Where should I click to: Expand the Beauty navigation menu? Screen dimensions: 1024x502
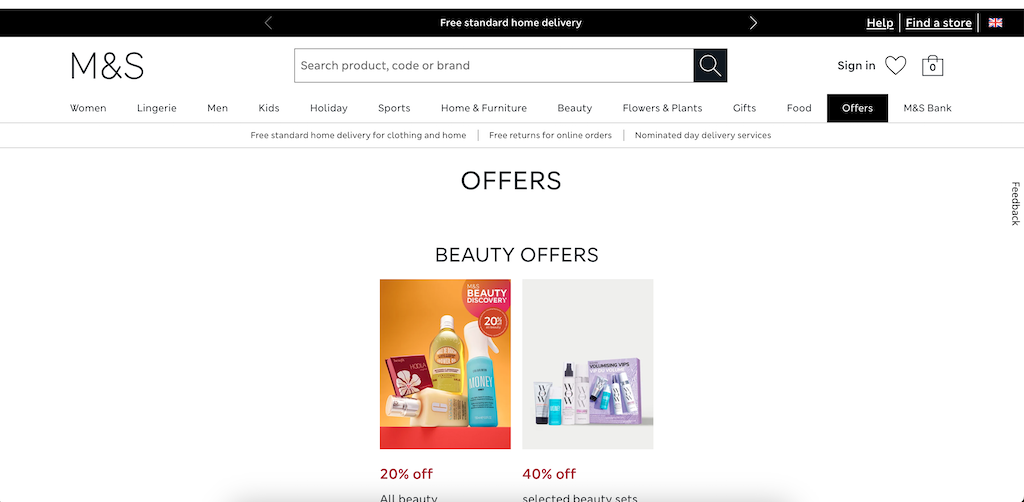click(x=575, y=108)
